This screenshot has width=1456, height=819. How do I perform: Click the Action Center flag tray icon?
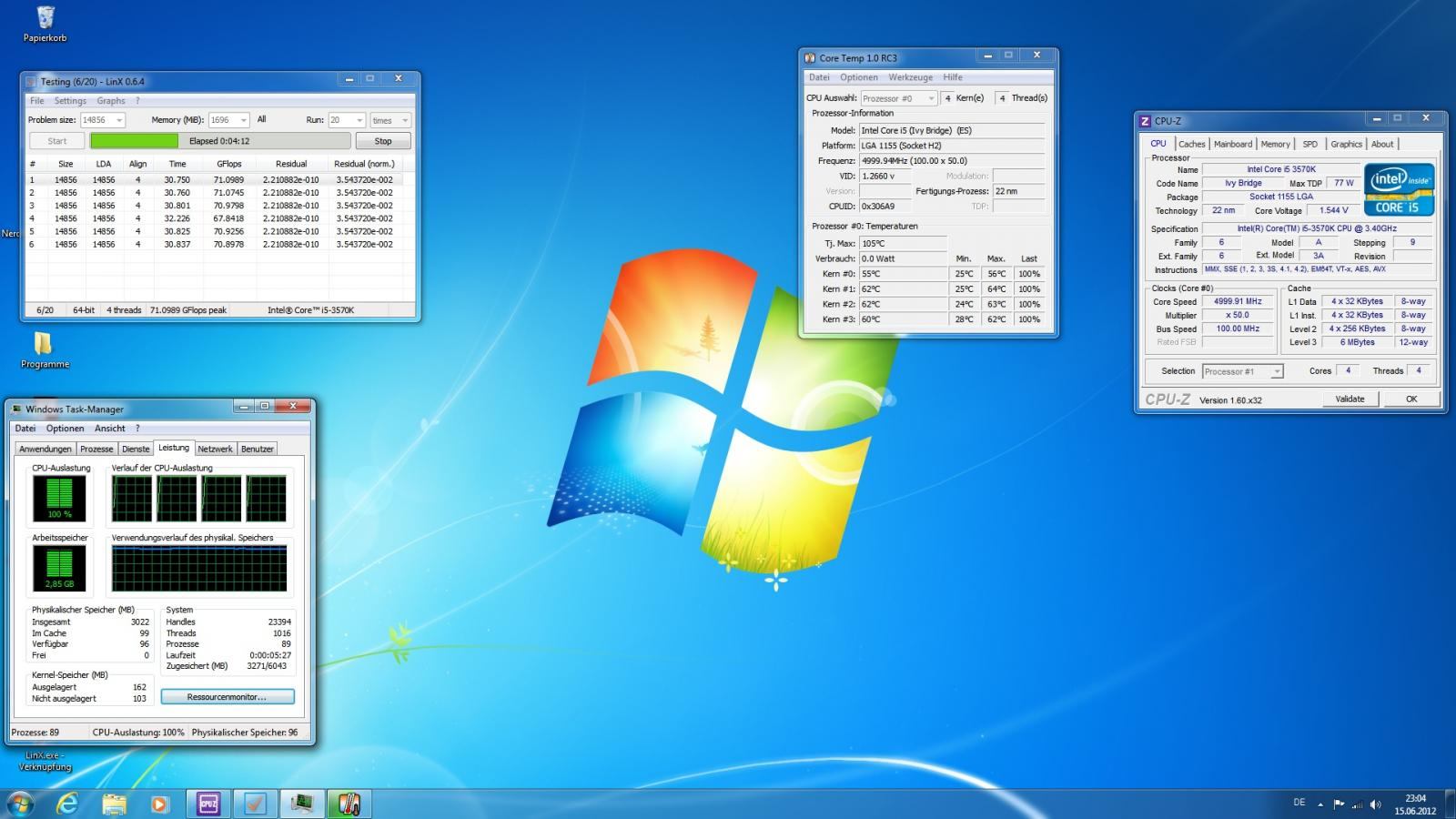point(1339,804)
